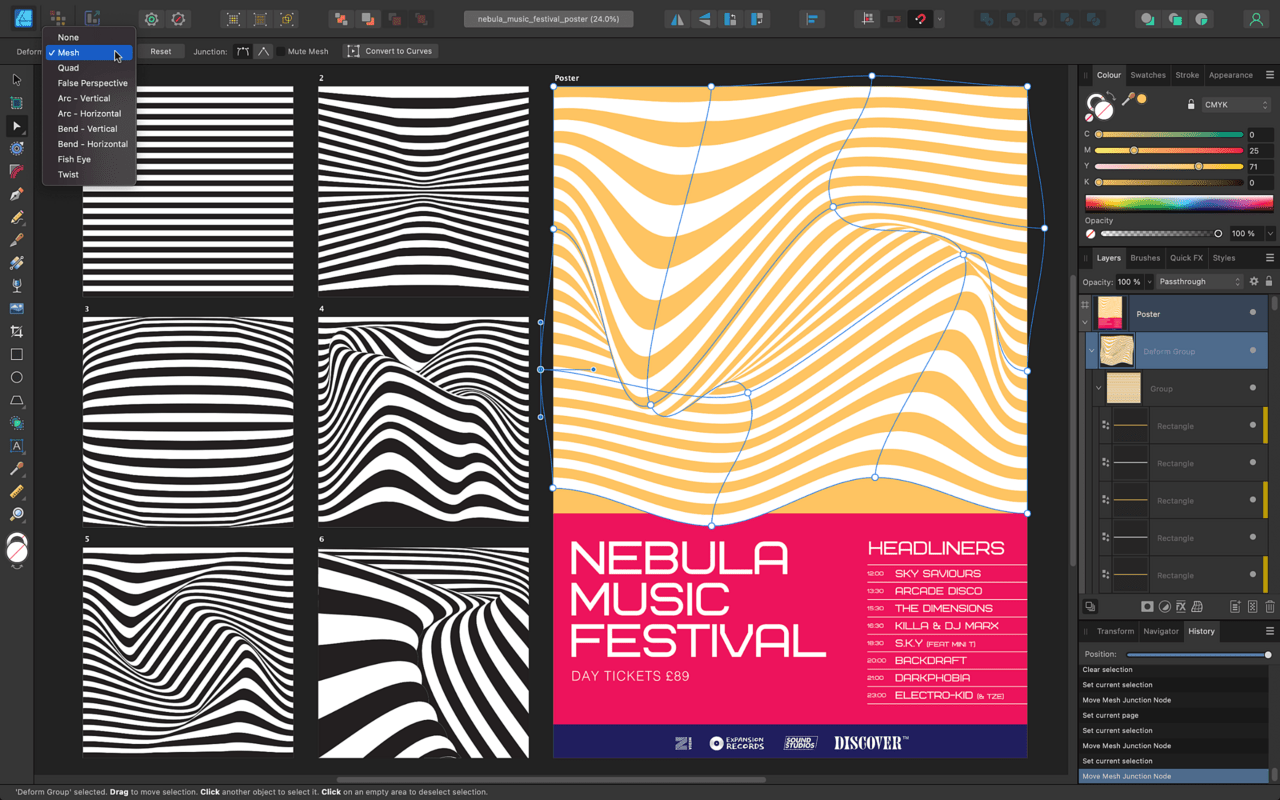Delete layer using the trash icon

pos(1270,607)
